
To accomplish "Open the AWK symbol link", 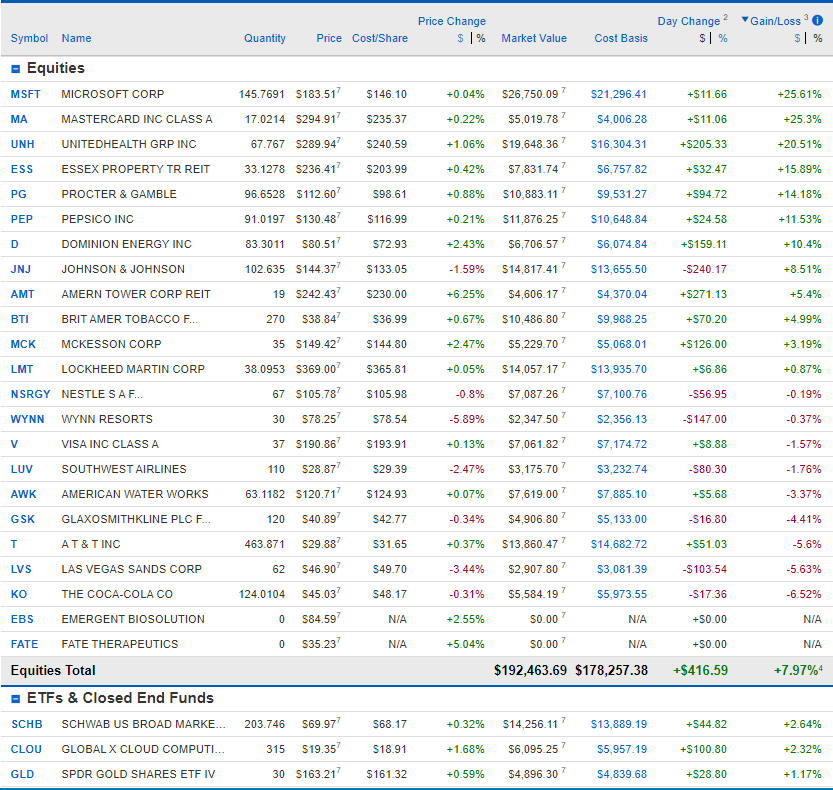I will click(x=24, y=494).
